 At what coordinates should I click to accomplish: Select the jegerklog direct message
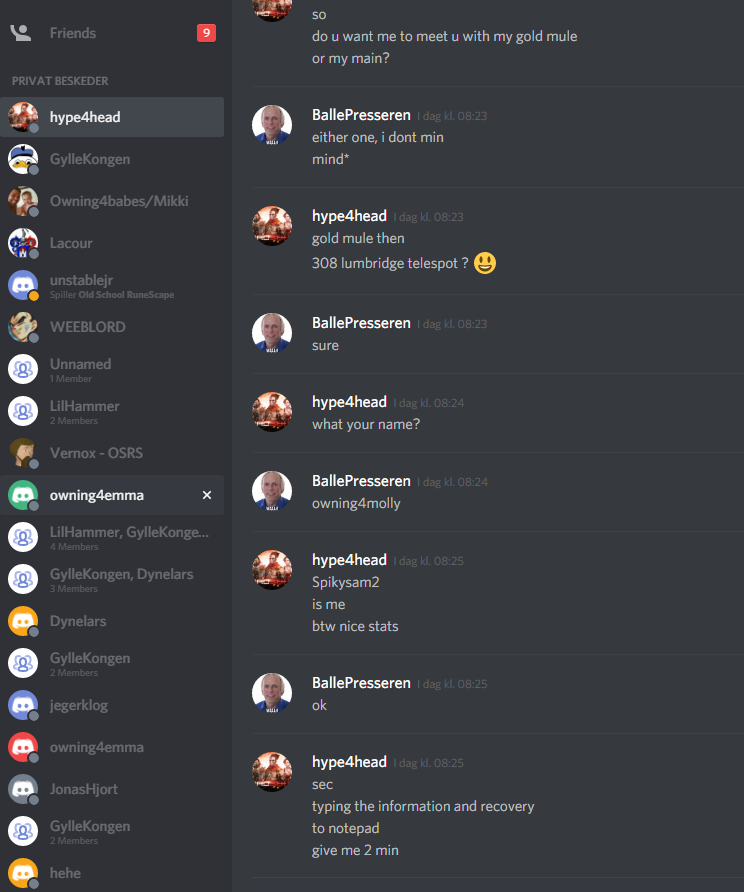[x=112, y=705]
